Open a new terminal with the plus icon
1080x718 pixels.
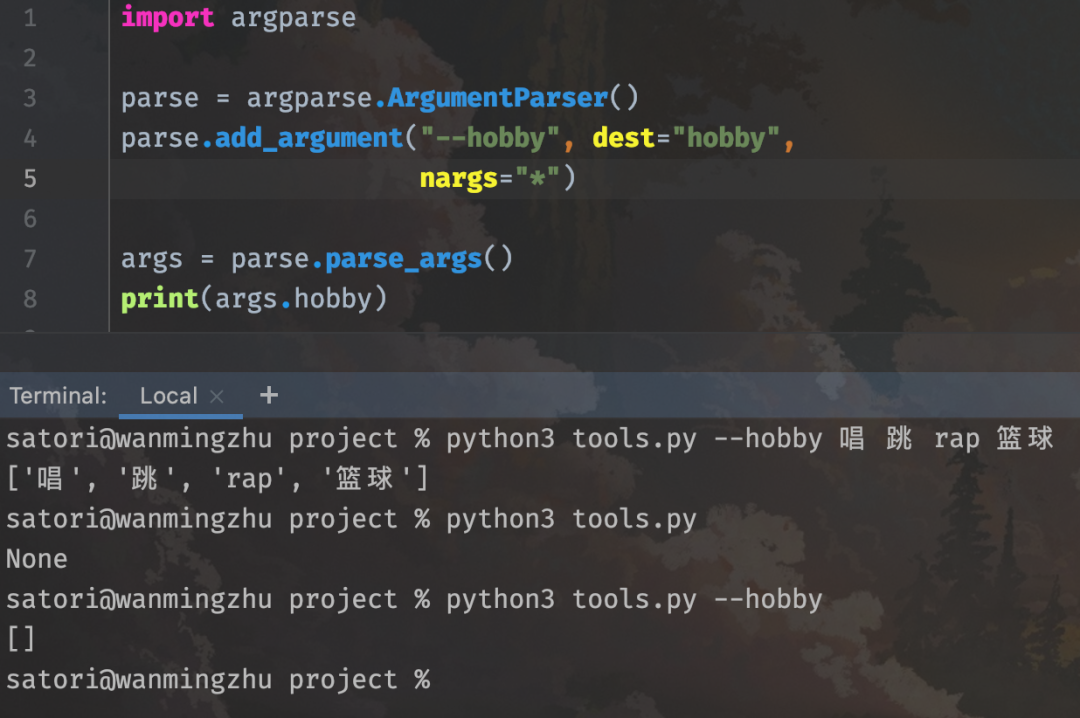268,395
